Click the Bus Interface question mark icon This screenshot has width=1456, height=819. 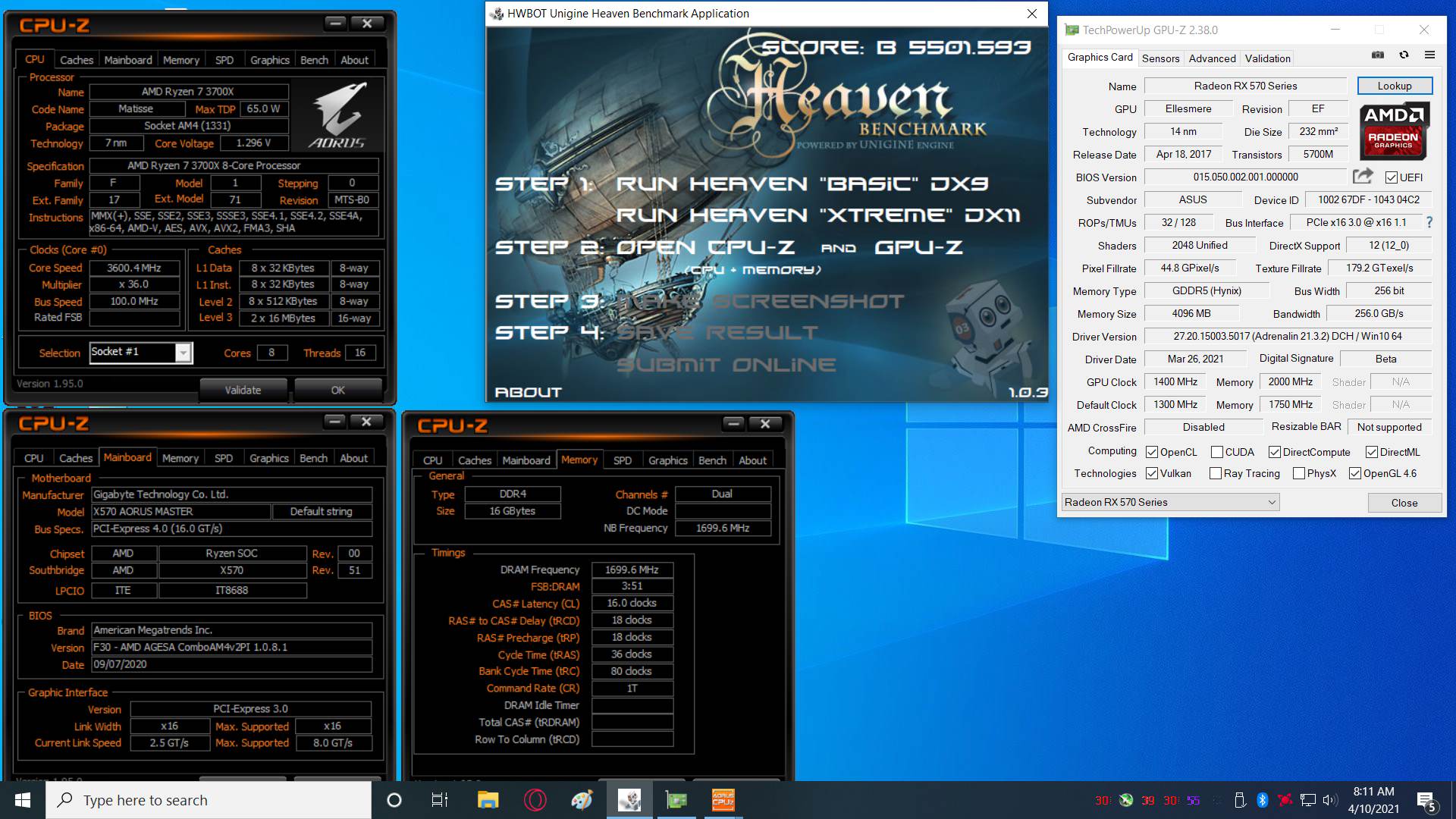pos(1429,222)
